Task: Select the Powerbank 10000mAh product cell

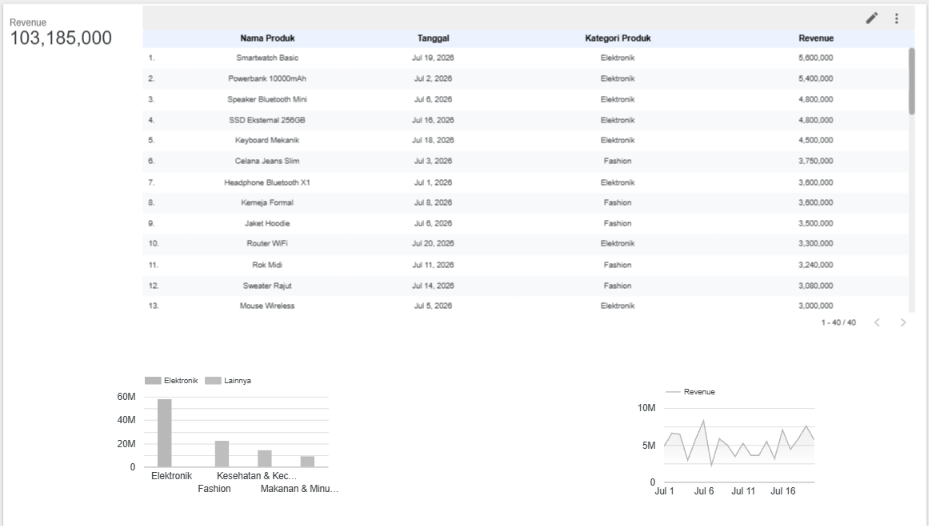Action: click(267, 78)
